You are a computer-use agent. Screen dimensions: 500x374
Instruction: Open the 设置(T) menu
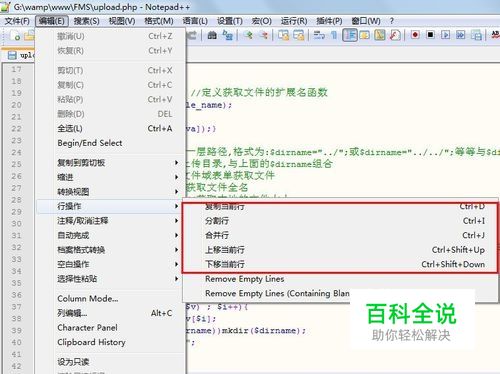(230, 21)
